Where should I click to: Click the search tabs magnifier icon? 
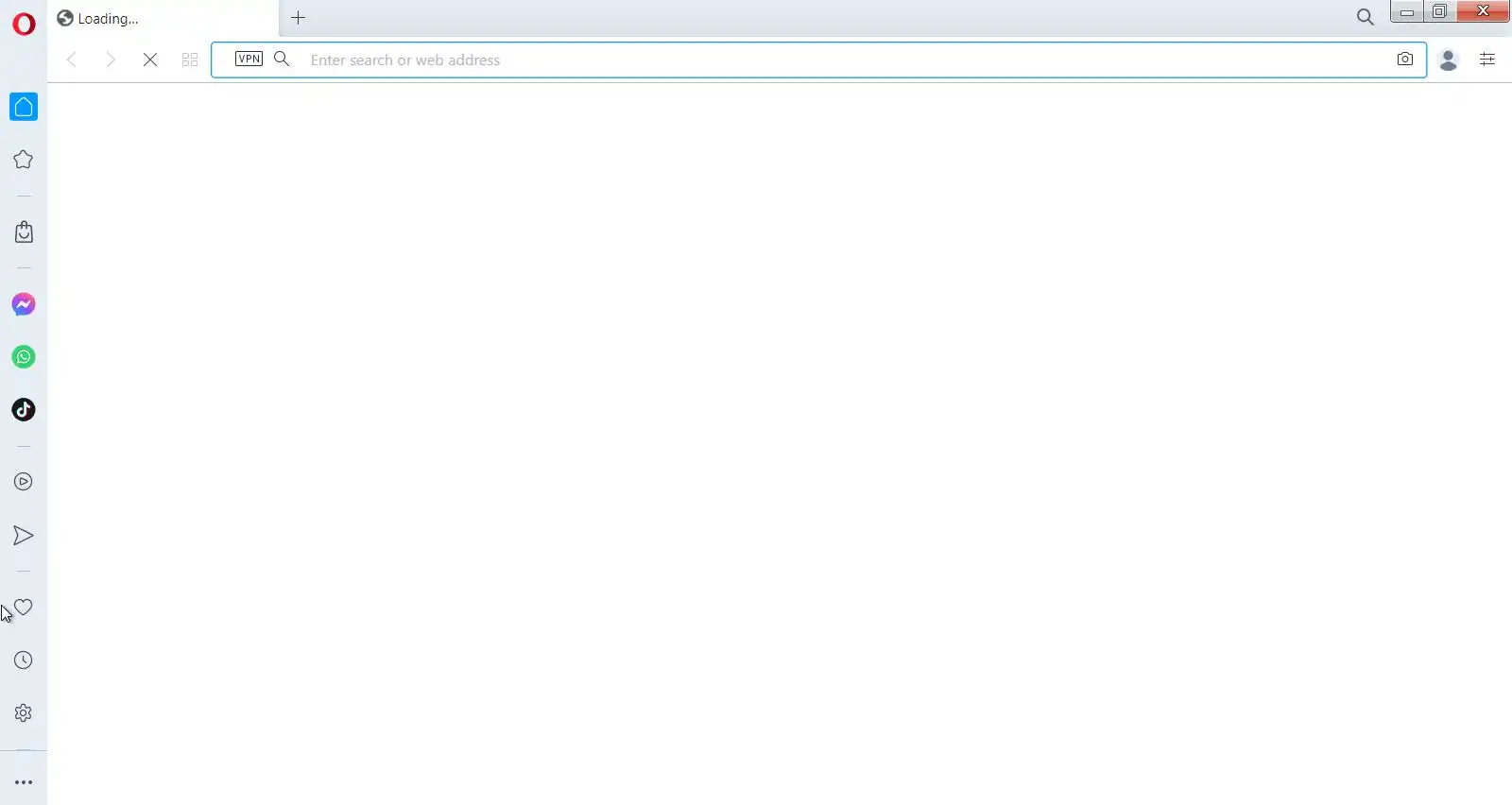coord(1365,17)
